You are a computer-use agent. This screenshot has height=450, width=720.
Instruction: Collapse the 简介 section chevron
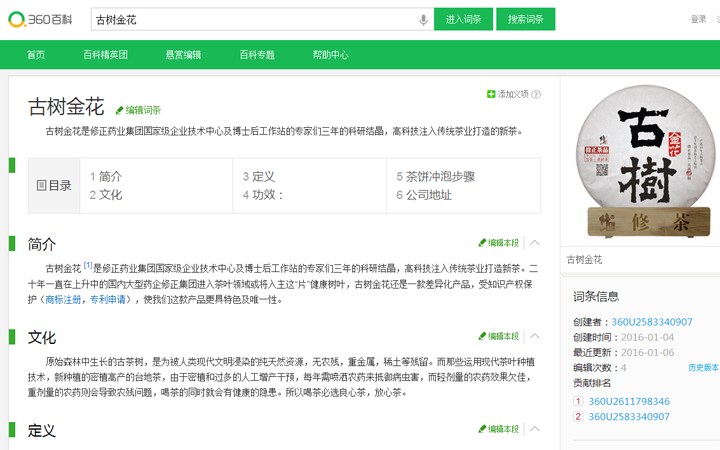534,243
